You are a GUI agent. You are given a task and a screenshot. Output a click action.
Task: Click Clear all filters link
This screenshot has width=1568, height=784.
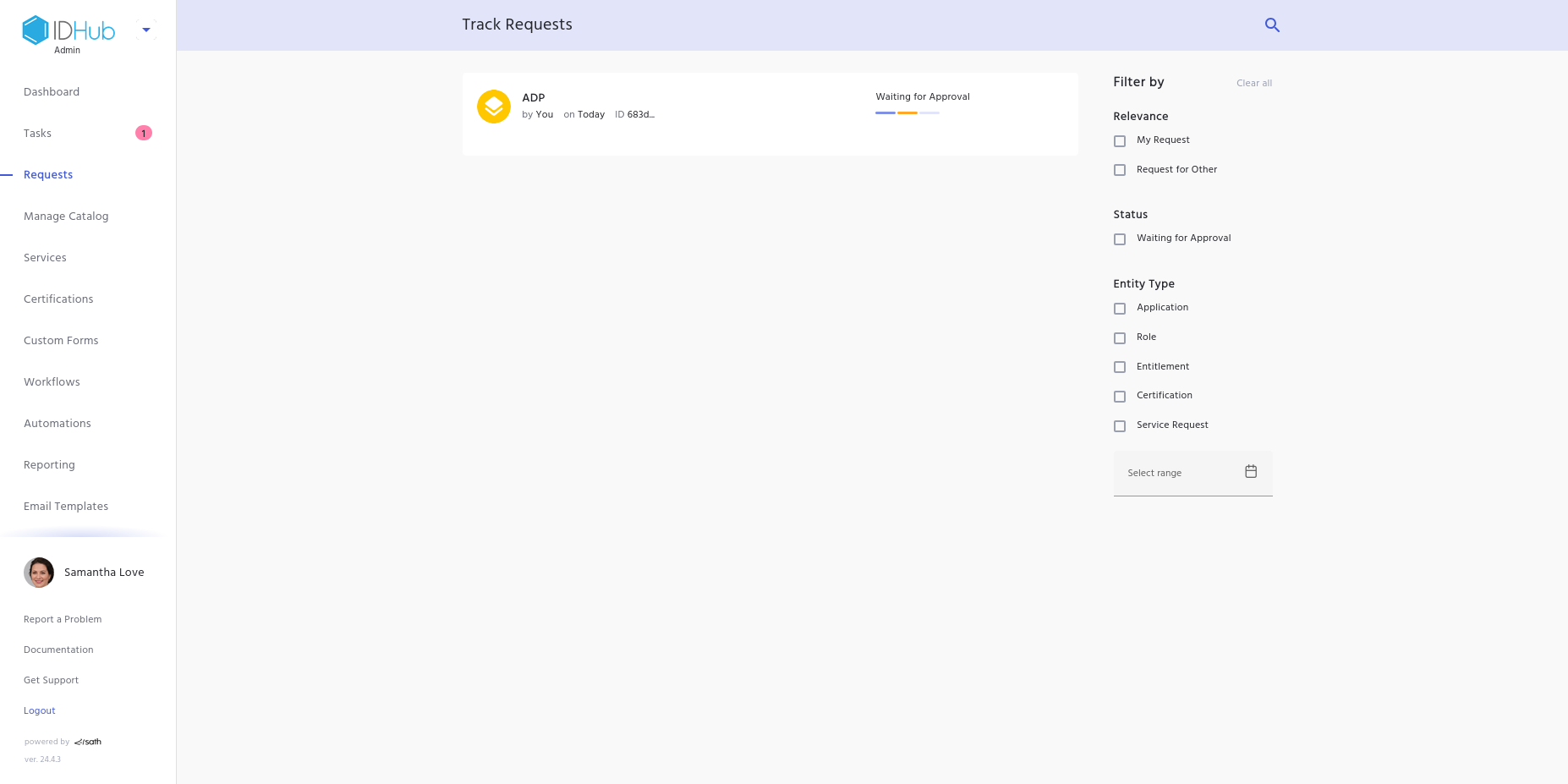coord(1253,83)
